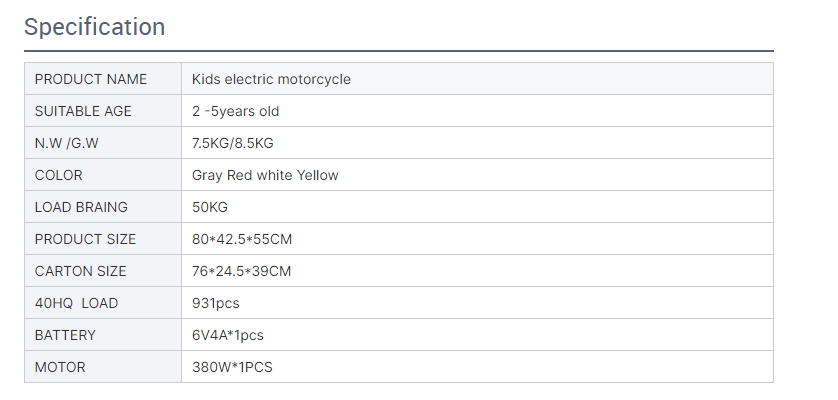838x400 pixels.
Task: Click the 76*24.5*39CM carton value
Action: (242, 271)
